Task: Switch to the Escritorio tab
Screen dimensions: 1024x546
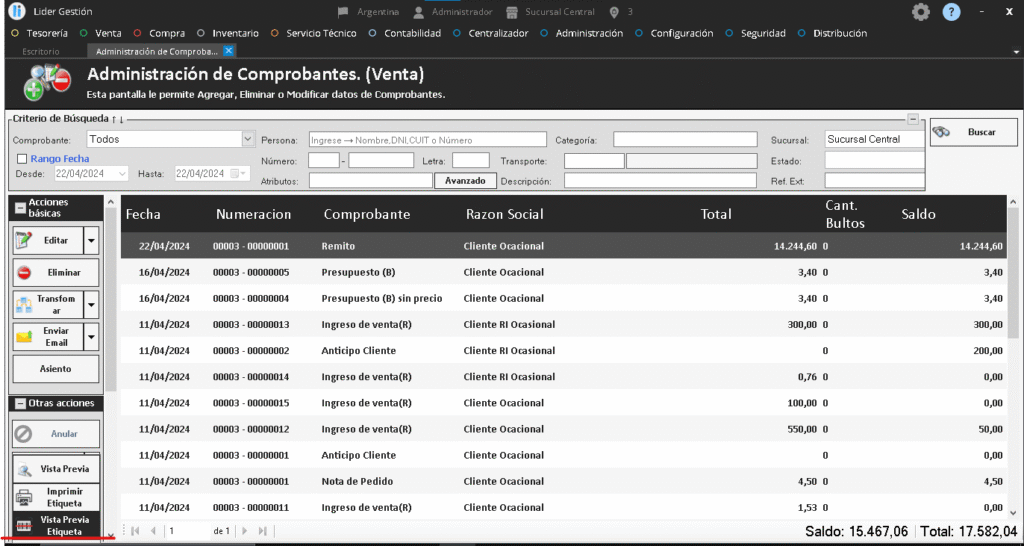Action: [41, 51]
